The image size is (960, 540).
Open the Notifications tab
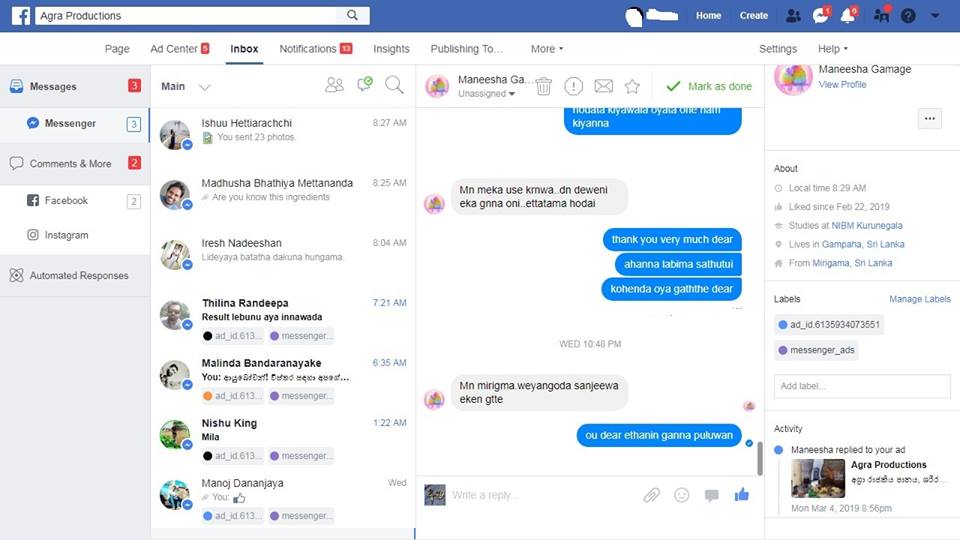pos(315,49)
